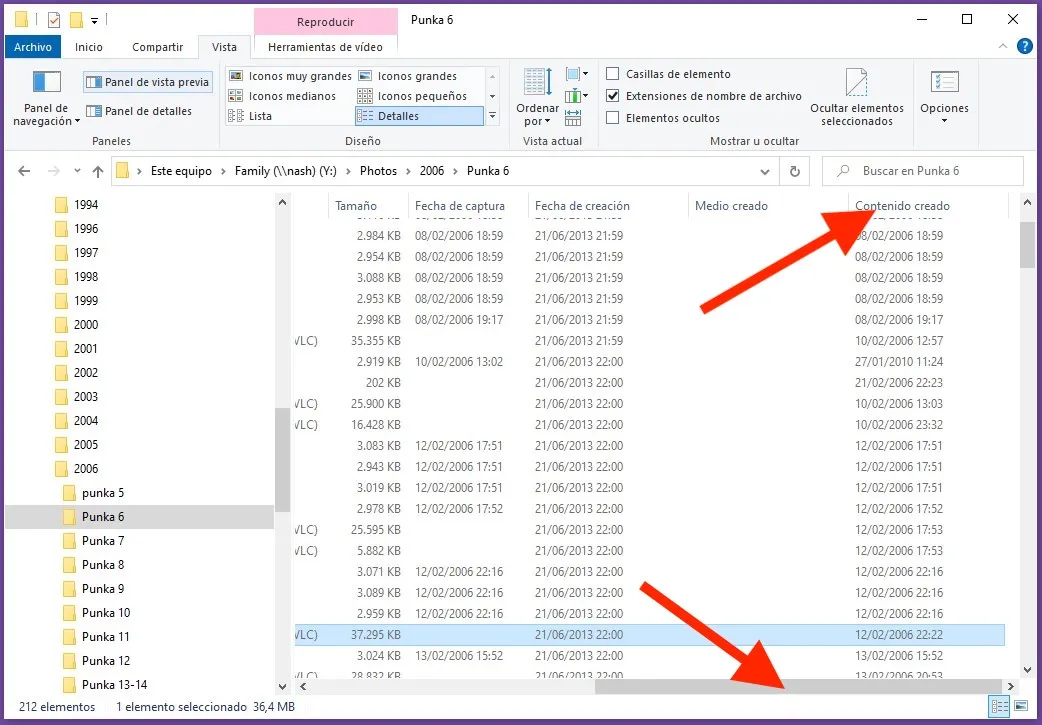The height and width of the screenshot is (725, 1042).
Task: Enable Casillas de elemento checkbox
Action: (x=613, y=74)
